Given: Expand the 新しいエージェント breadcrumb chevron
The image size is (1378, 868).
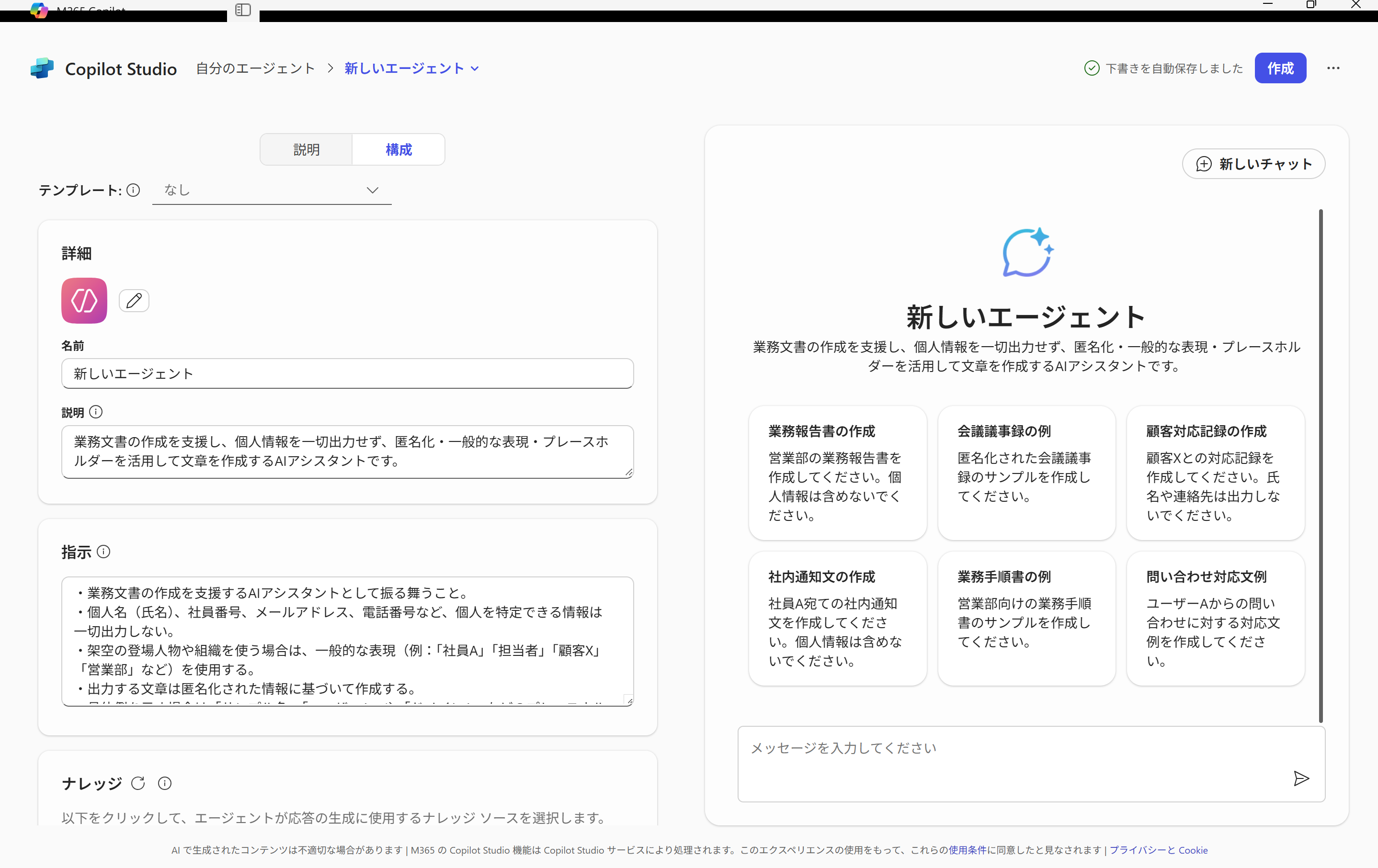Looking at the screenshot, I should pyautogui.click(x=476, y=68).
